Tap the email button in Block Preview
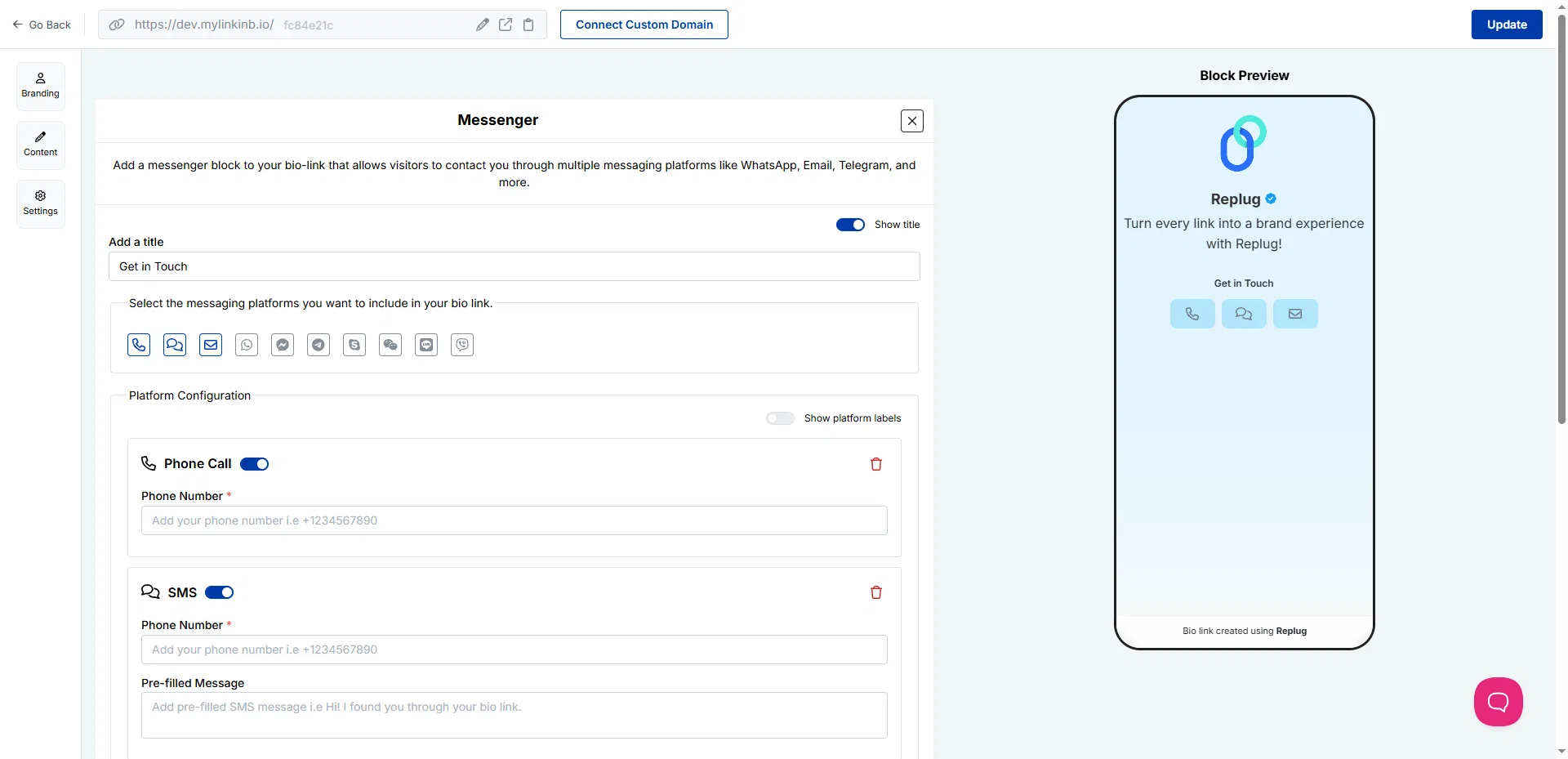The width and height of the screenshot is (1568, 759). click(x=1295, y=314)
